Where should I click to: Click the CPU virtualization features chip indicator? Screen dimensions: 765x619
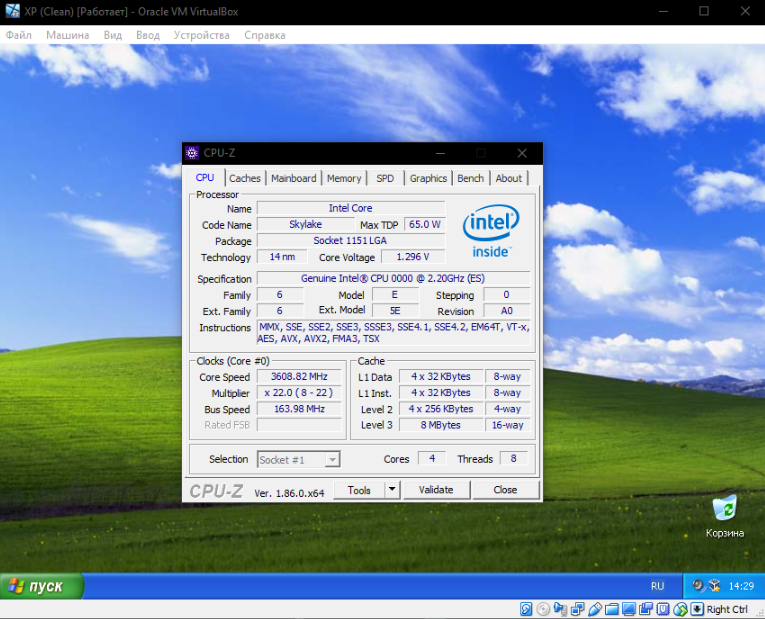pyautogui.click(x=663, y=609)
